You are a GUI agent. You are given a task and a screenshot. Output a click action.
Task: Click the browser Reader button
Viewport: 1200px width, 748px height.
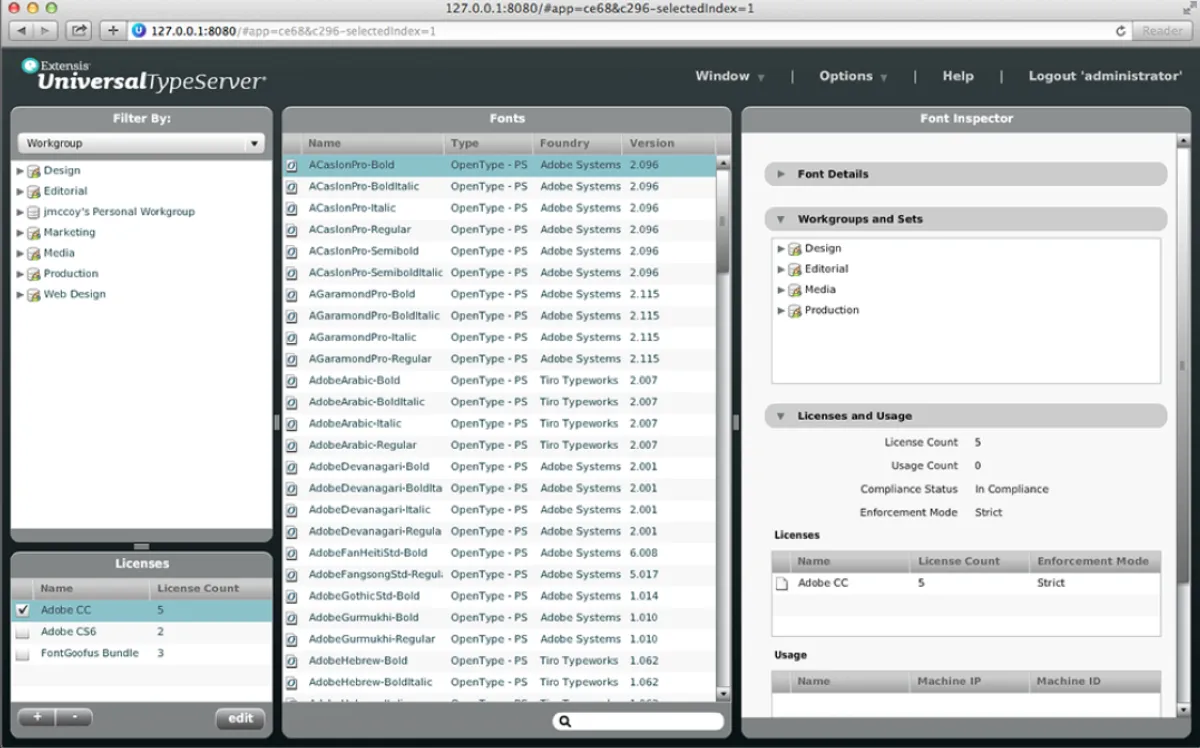(1162, 31)
